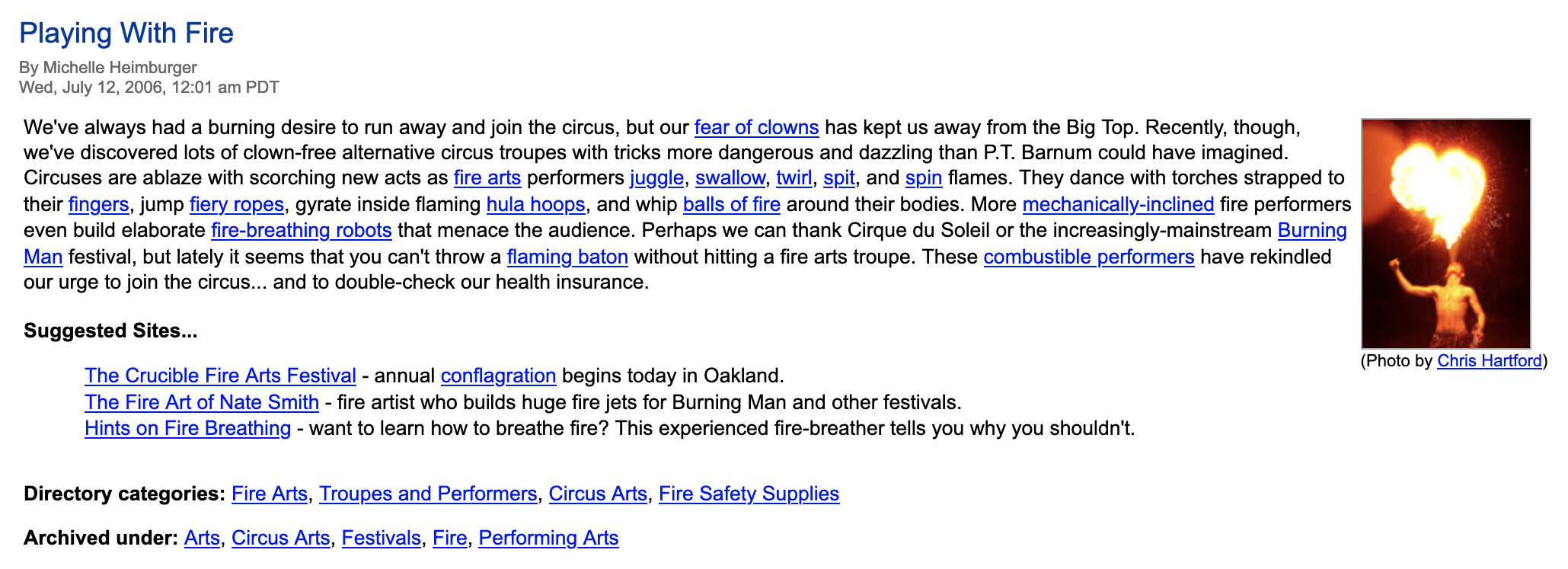Open the Performing Arts archive link

[548, 539]
